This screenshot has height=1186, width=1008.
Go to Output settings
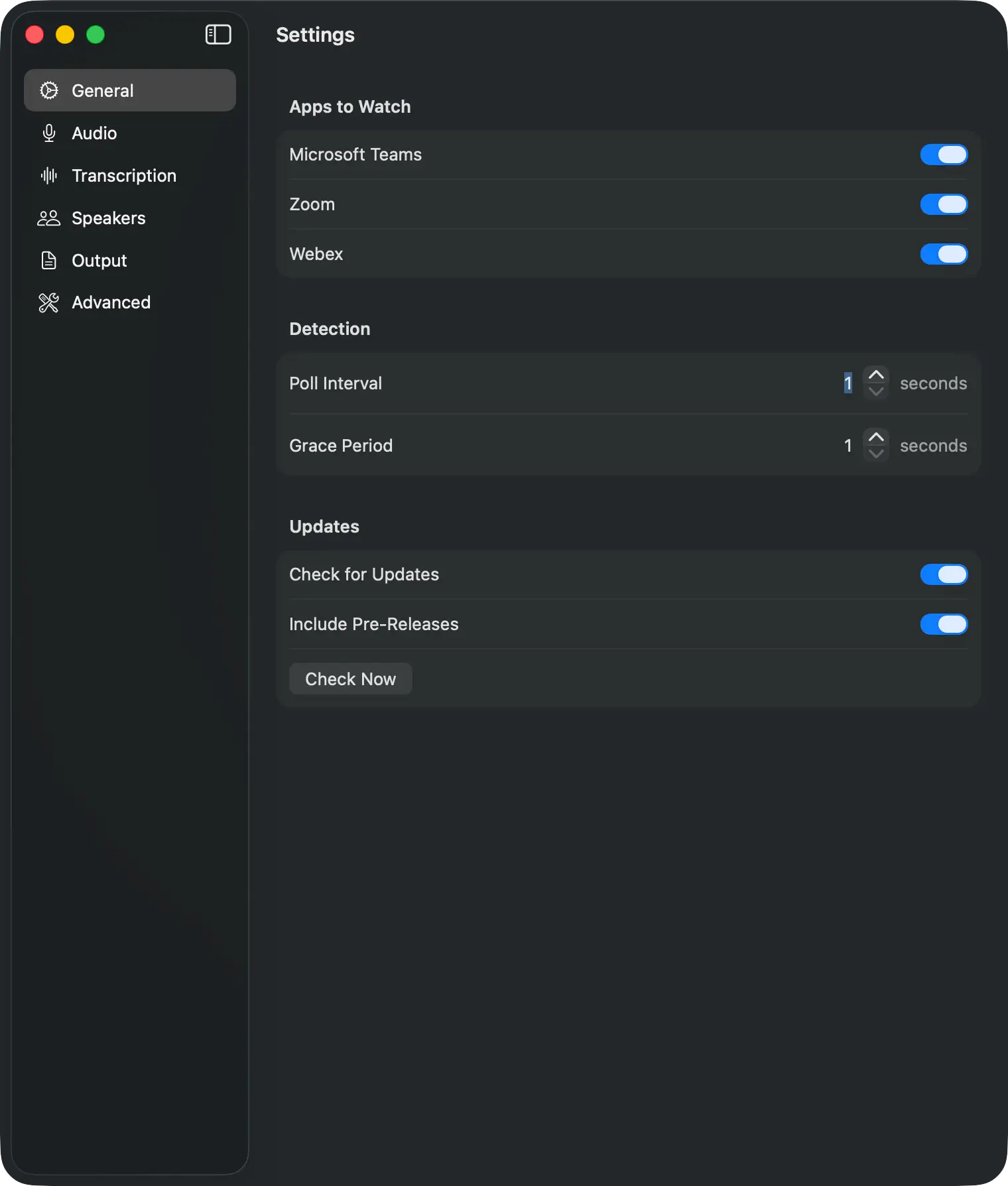(x=130, y=261)
